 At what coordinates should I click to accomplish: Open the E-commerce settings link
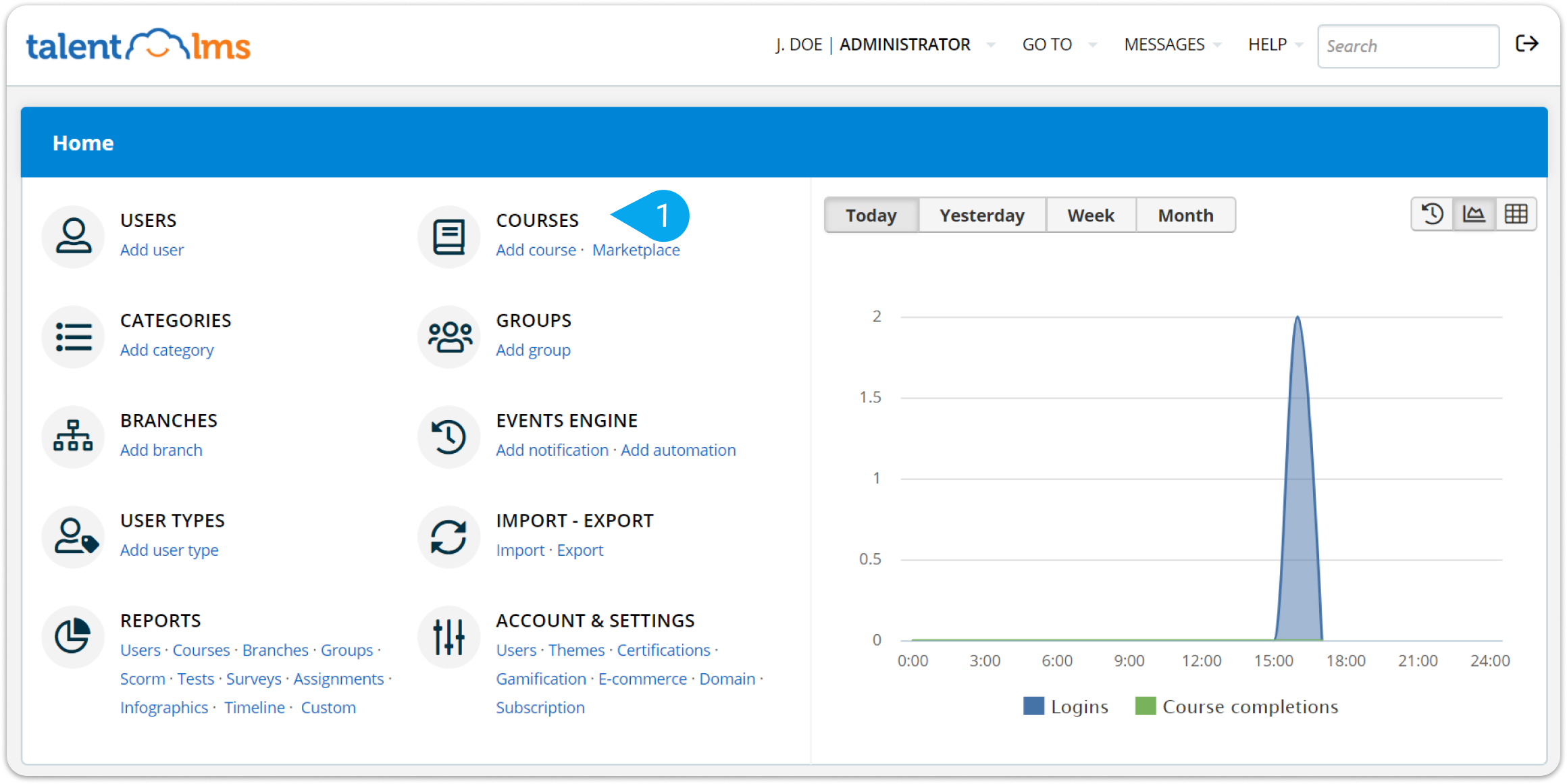point(643,679)
